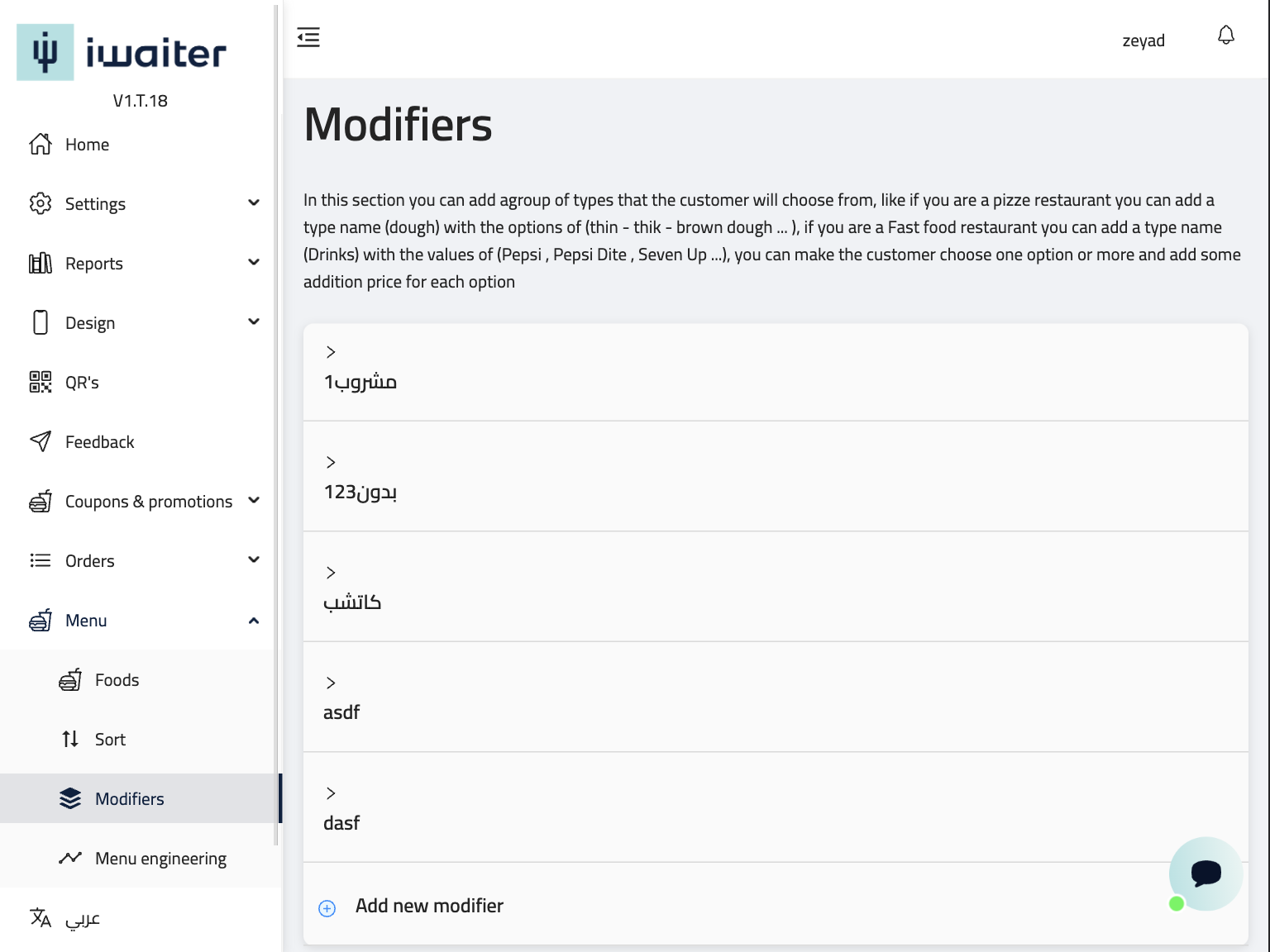Image resolution: width=1270 pixels, height=952 pixels.
Task: Click Add new modifier
Action: (429, 906)
